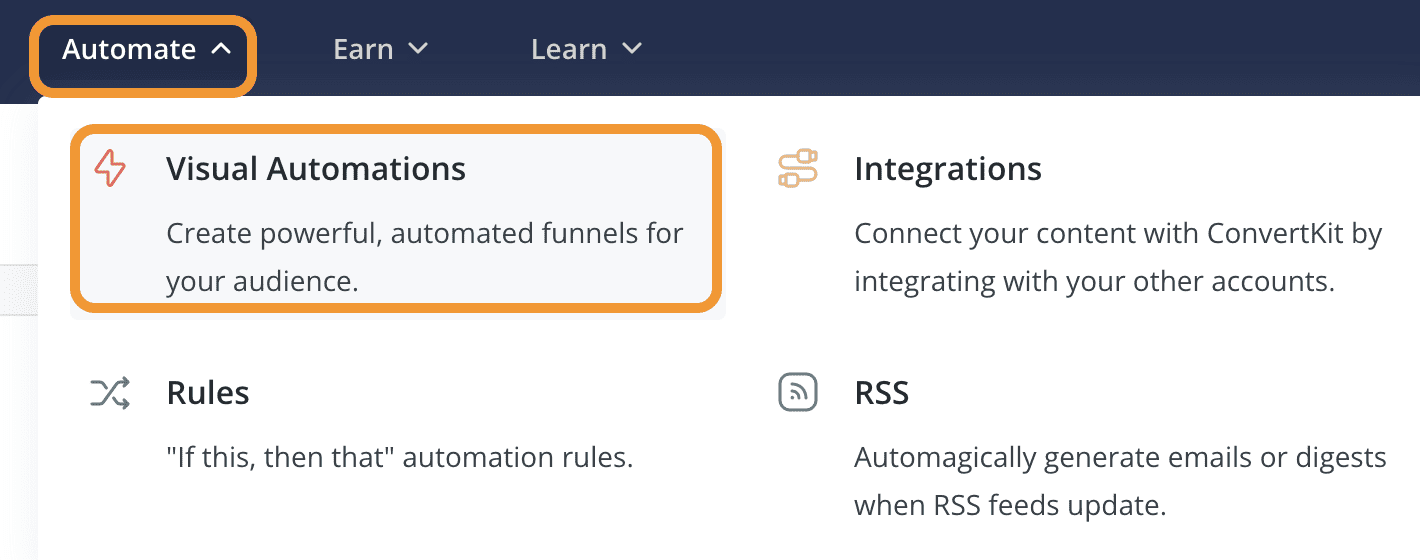Click "your audience." text in Visual Automations card
The width and height of the screenshot is (1420, 560).
tap(262, 282)
